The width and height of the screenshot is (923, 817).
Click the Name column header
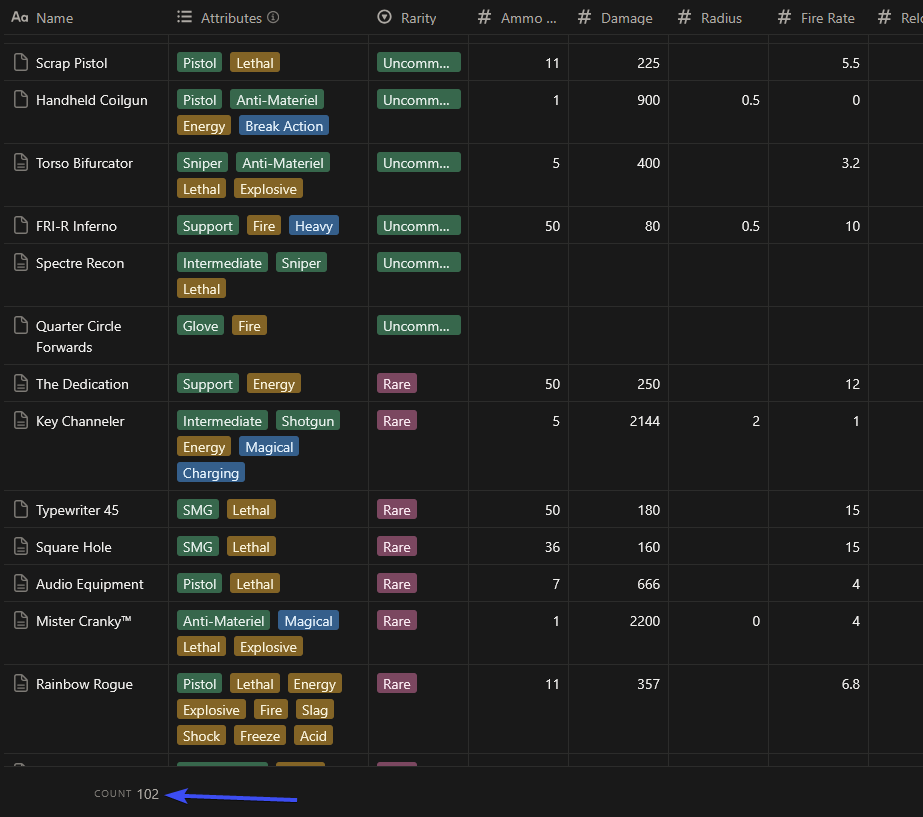(54, 18)
